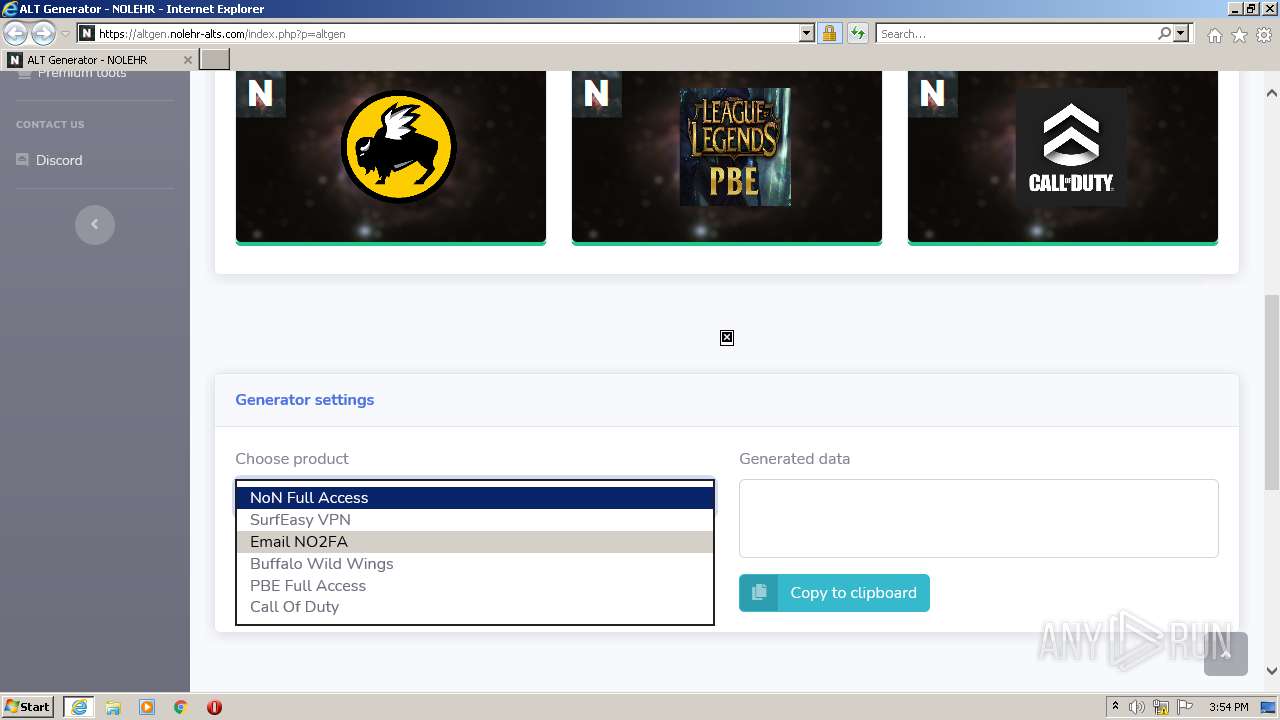Click the Generator settings heading
Screen dimensions: 1280x720
coord(305,400)
